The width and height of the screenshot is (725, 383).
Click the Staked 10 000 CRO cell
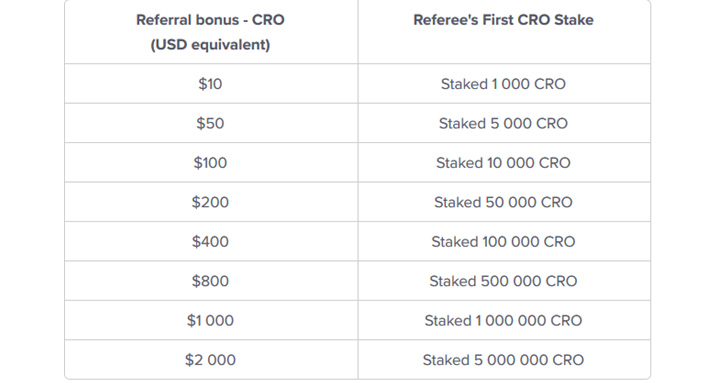click(x=503, y=162)
